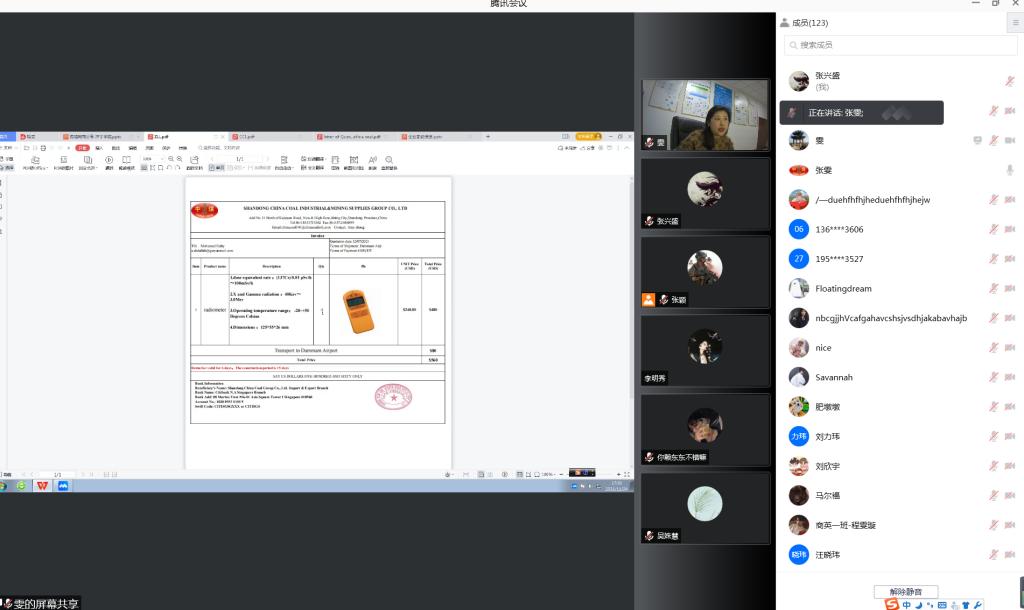Click the 解除静音 unmute button
The image size is (1024, 610).
point(905,592)
